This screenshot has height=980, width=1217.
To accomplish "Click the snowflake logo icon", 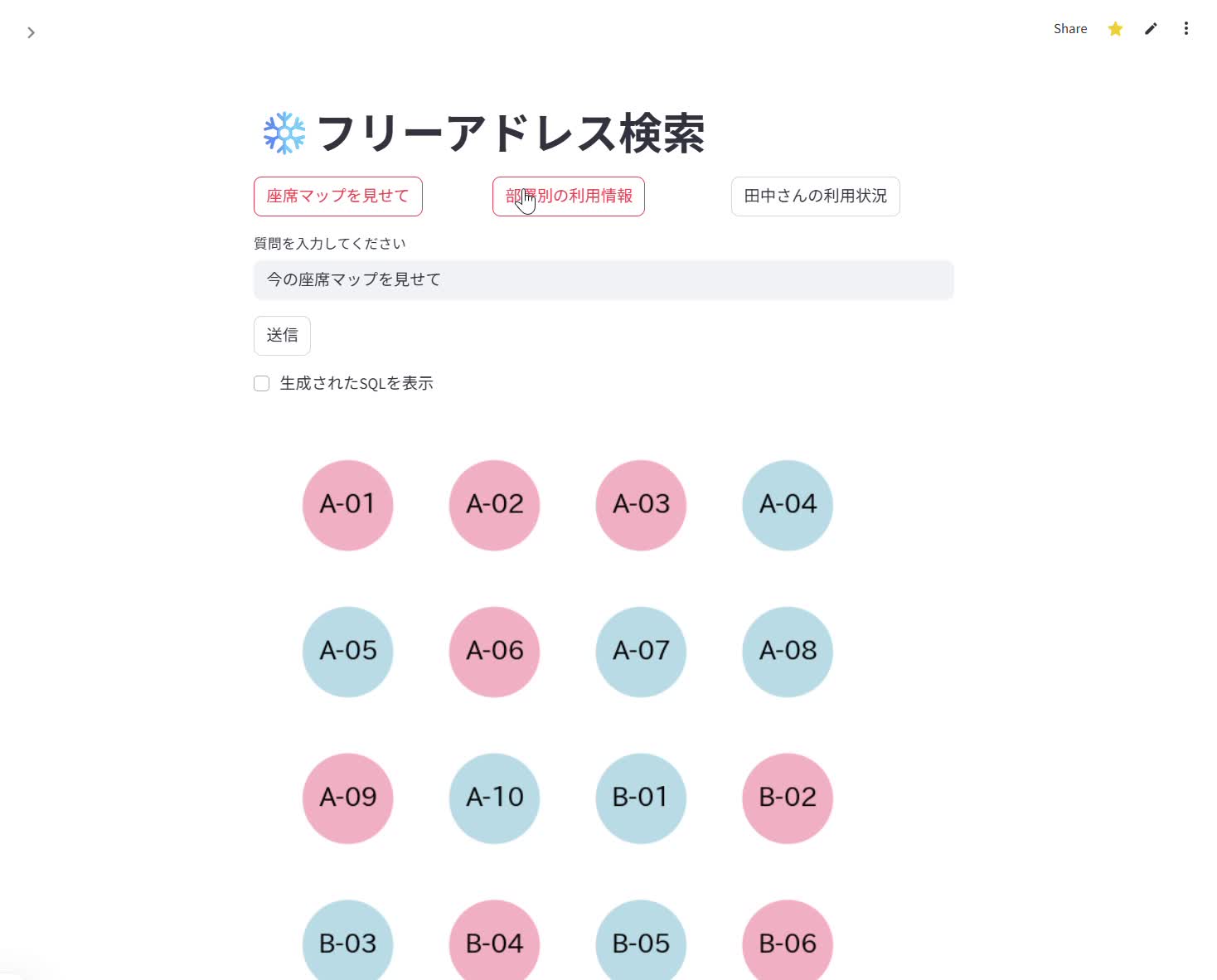I will (x=284, y=133).
